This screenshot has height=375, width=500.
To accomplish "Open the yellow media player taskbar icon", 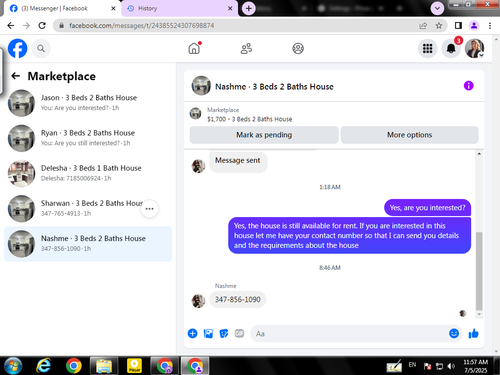I will click(135, 366).
